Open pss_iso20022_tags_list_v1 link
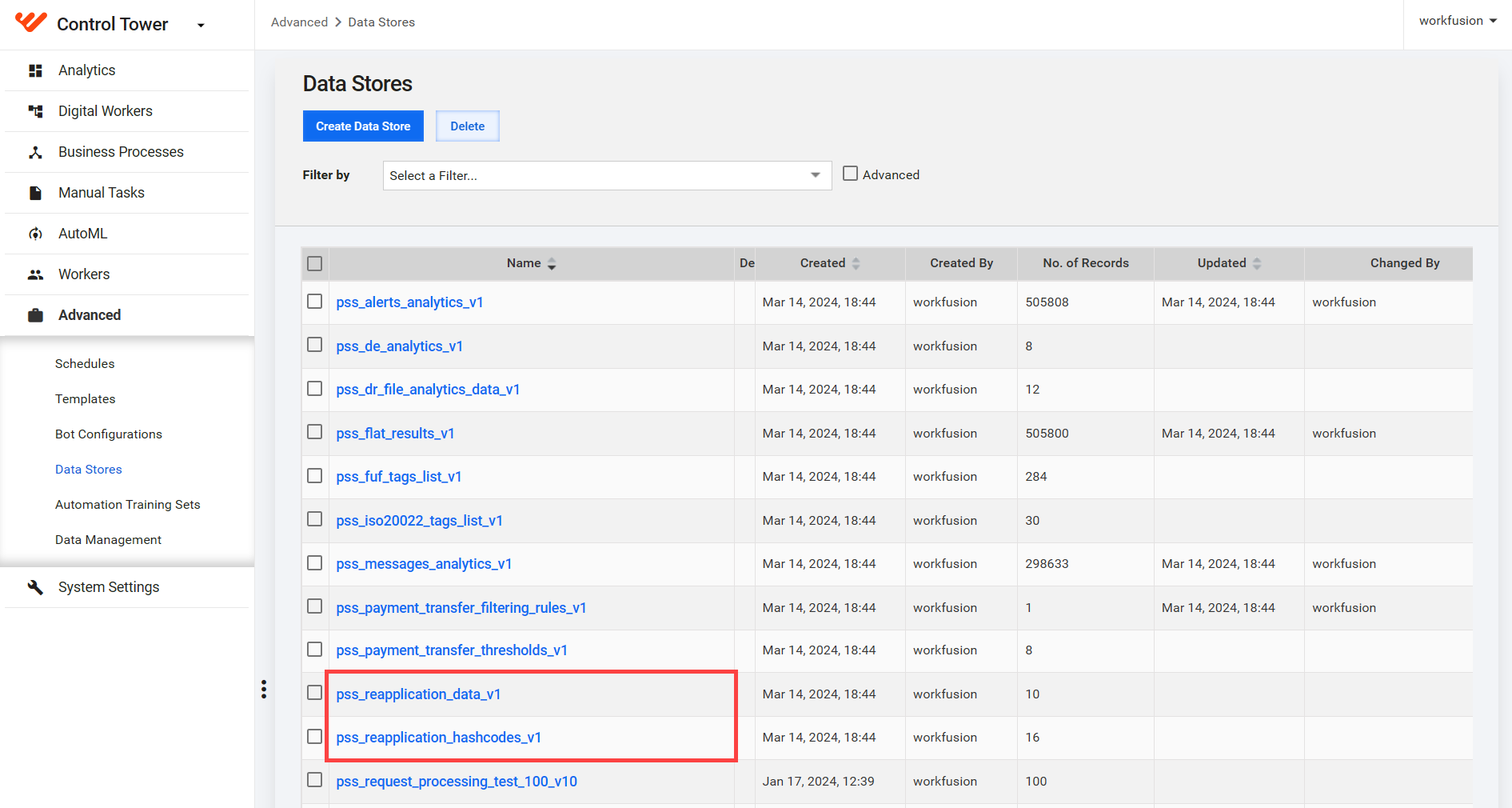The height and width of the screenshot is (808, 1512). coord(419,521)
